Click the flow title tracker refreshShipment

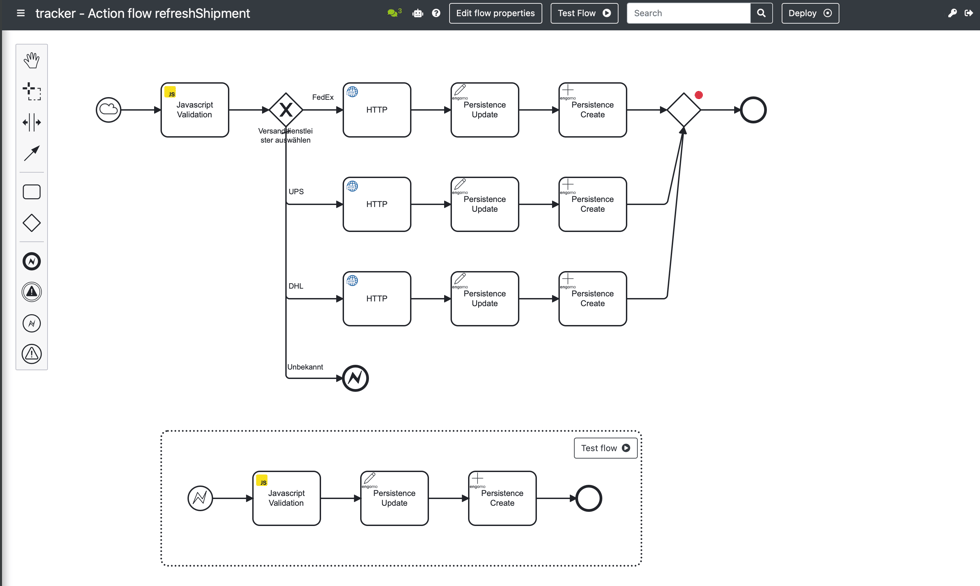click(x=142, y=13)
